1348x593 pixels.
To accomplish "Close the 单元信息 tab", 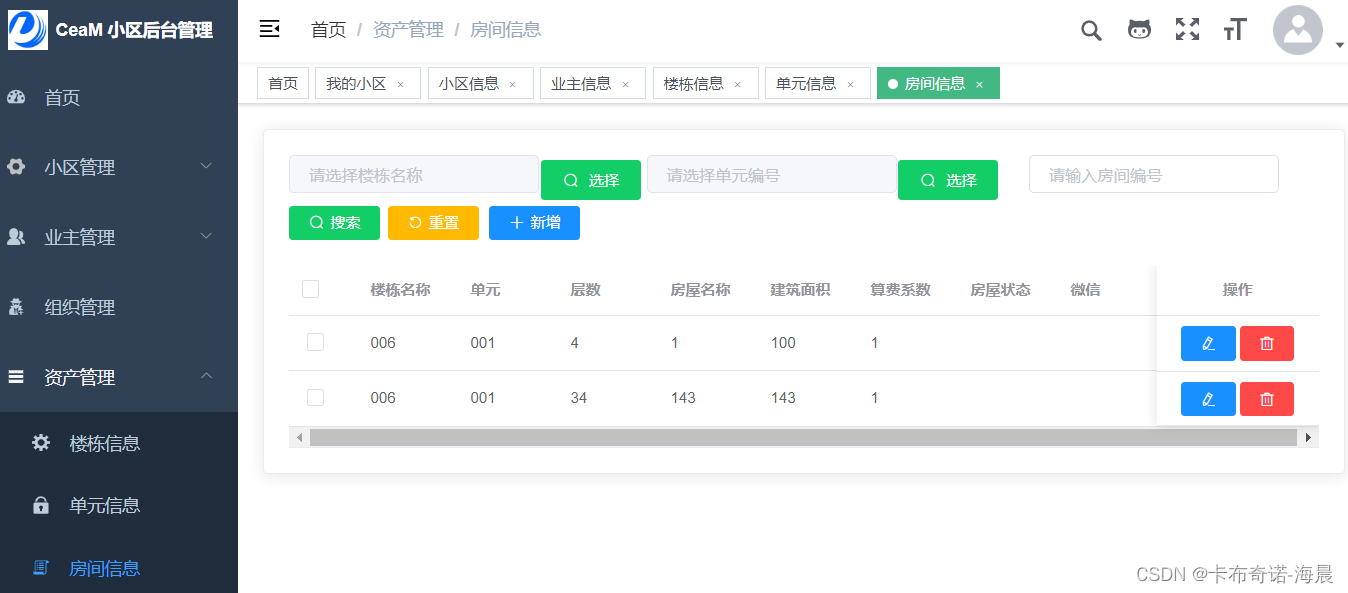I will click(x=851, y=85).
